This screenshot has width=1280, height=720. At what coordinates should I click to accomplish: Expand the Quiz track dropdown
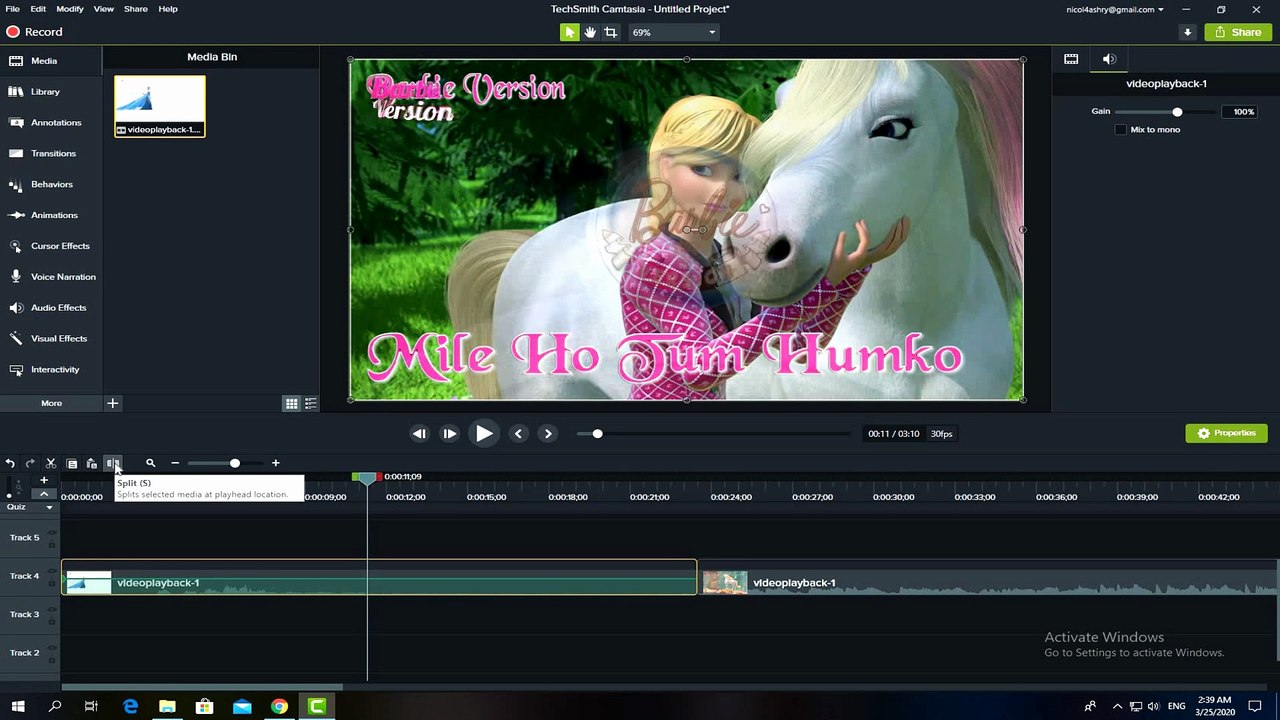(49, 507)
